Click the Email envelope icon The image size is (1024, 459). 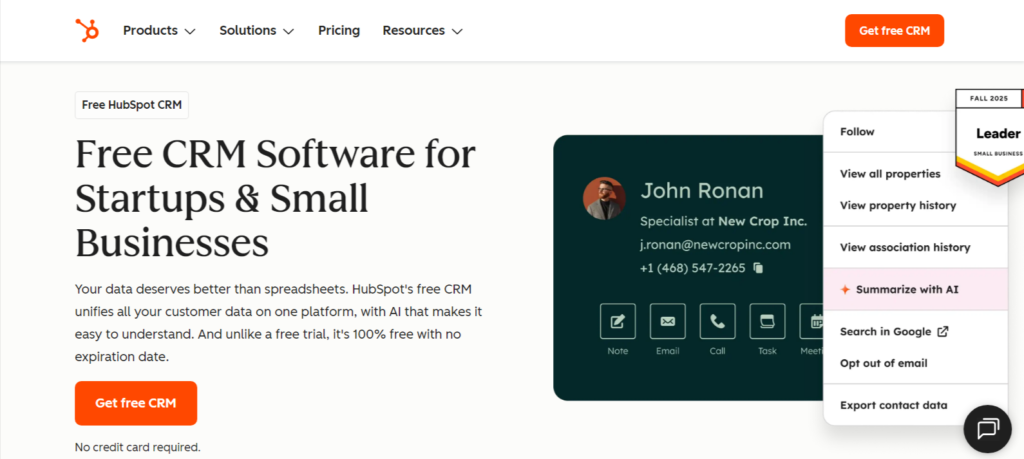(x=667, y=321)
